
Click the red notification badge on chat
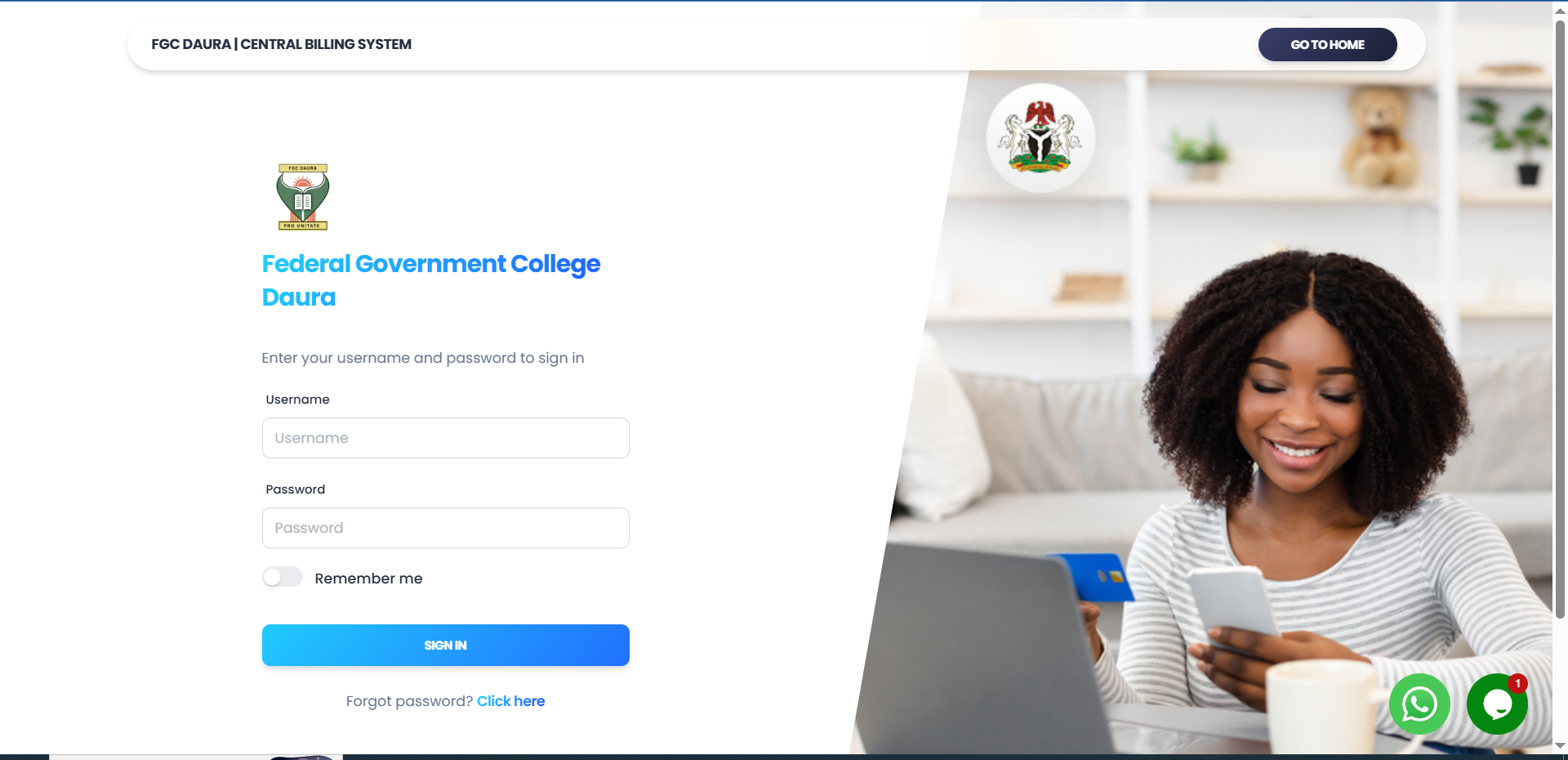point(1517,683)
